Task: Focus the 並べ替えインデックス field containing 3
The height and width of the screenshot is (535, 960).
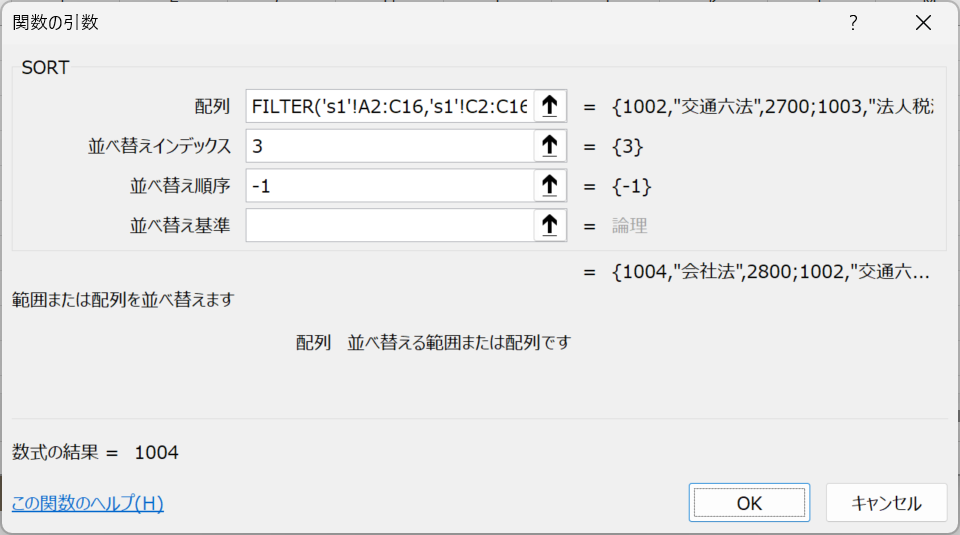Action: pyautogui.click(x=390, y=146)
